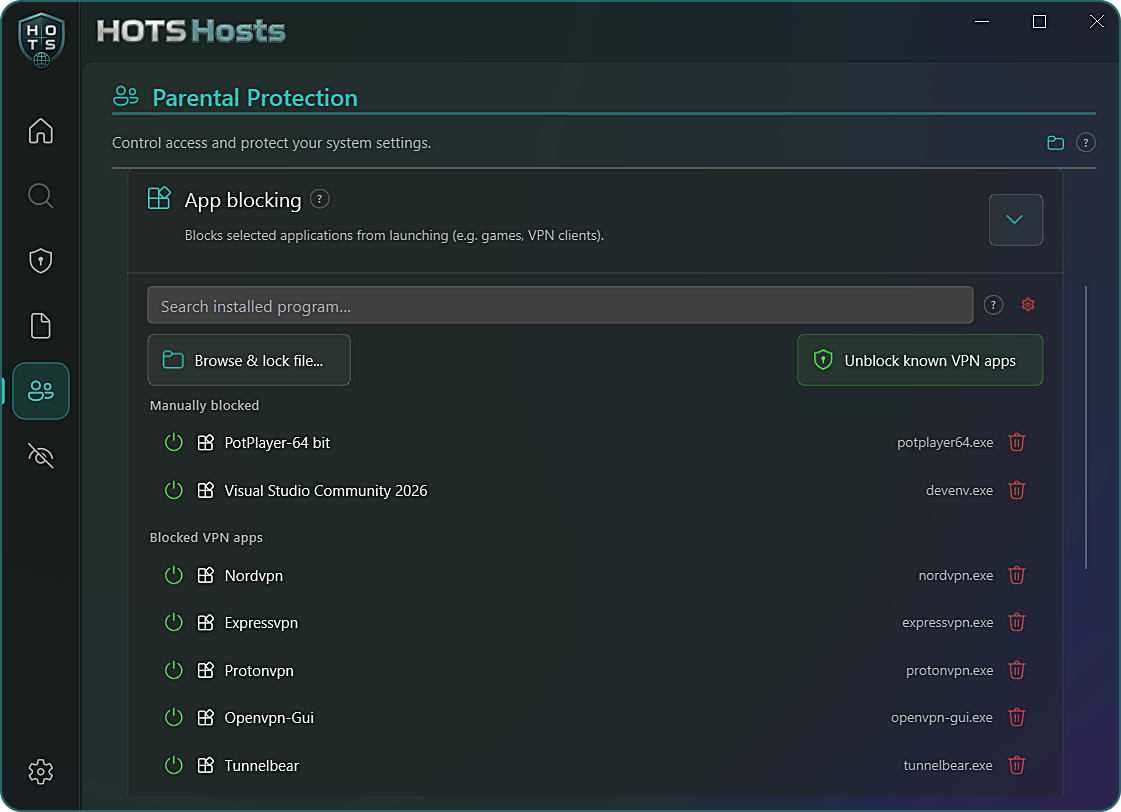Image resolution: width=1121 pixels, height=812 pixels.
Task: Toggle power switch for PotPlayer-64 bit
Action: [174, 442]
